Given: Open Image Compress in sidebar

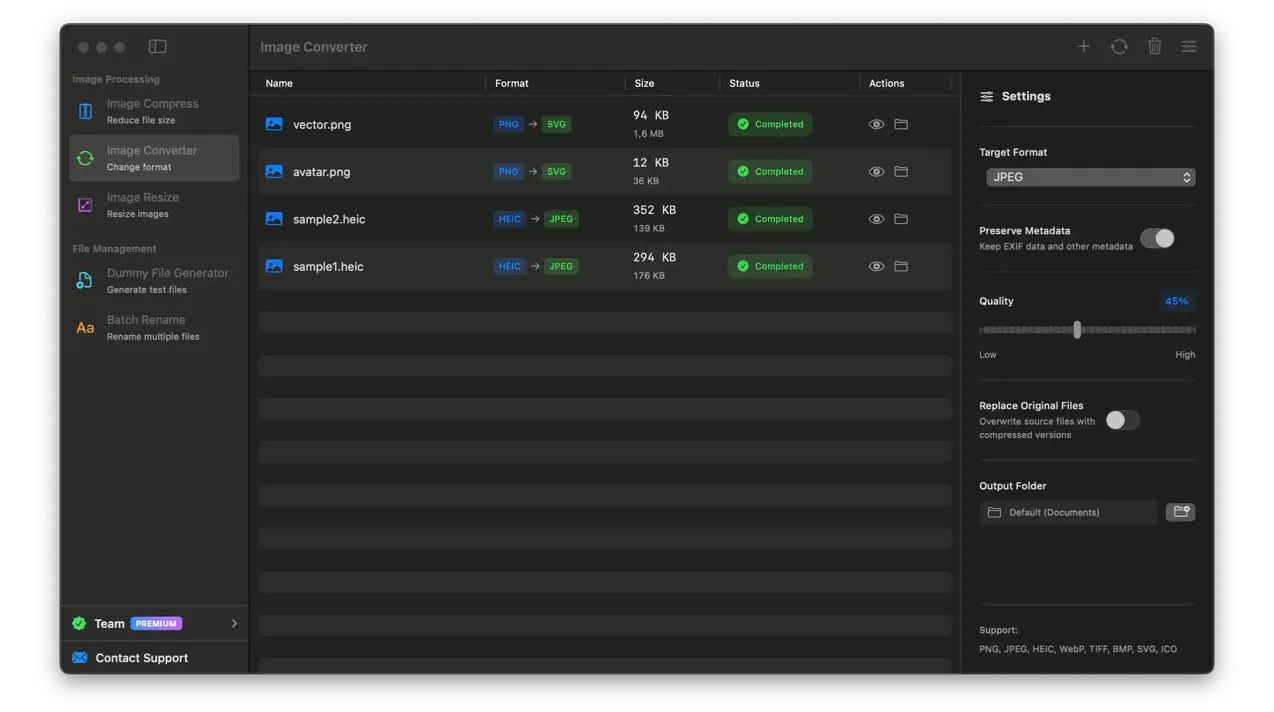Looking at the screenshot, I should coord(153,111).
